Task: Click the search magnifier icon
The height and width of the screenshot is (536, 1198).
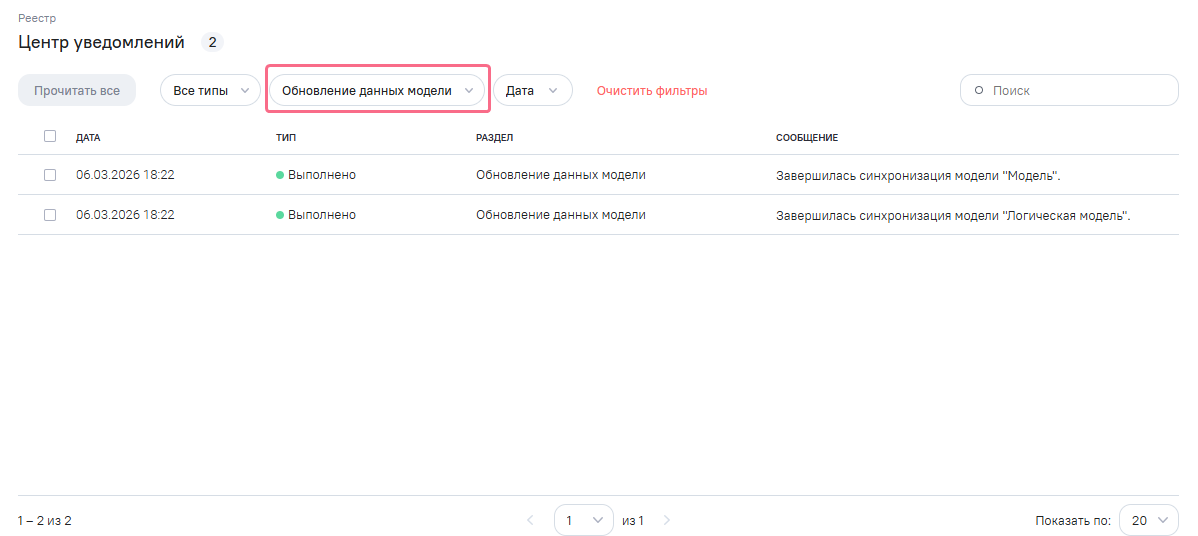Action: (979, 90)
